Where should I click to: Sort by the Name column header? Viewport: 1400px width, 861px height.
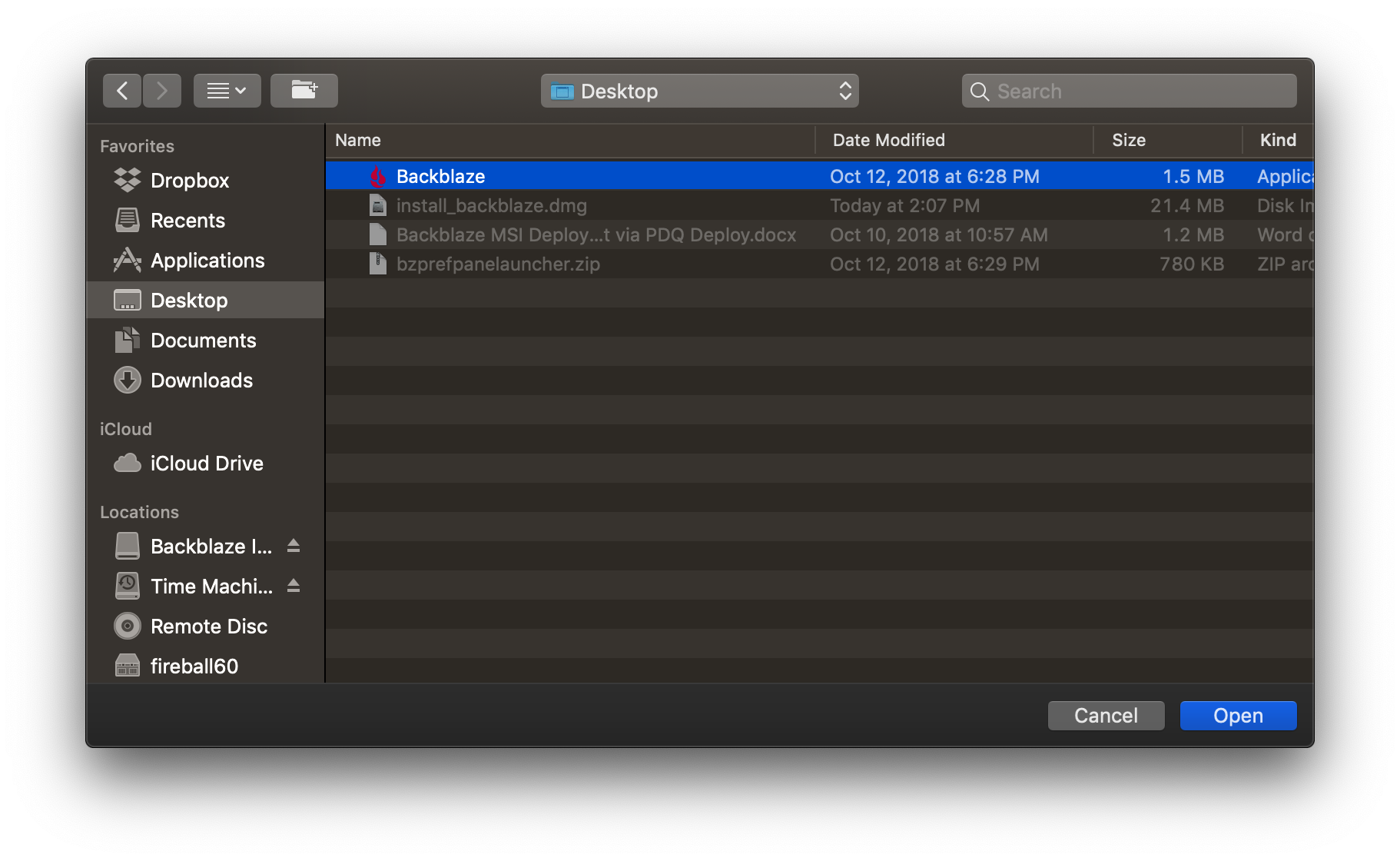point(570,140)
